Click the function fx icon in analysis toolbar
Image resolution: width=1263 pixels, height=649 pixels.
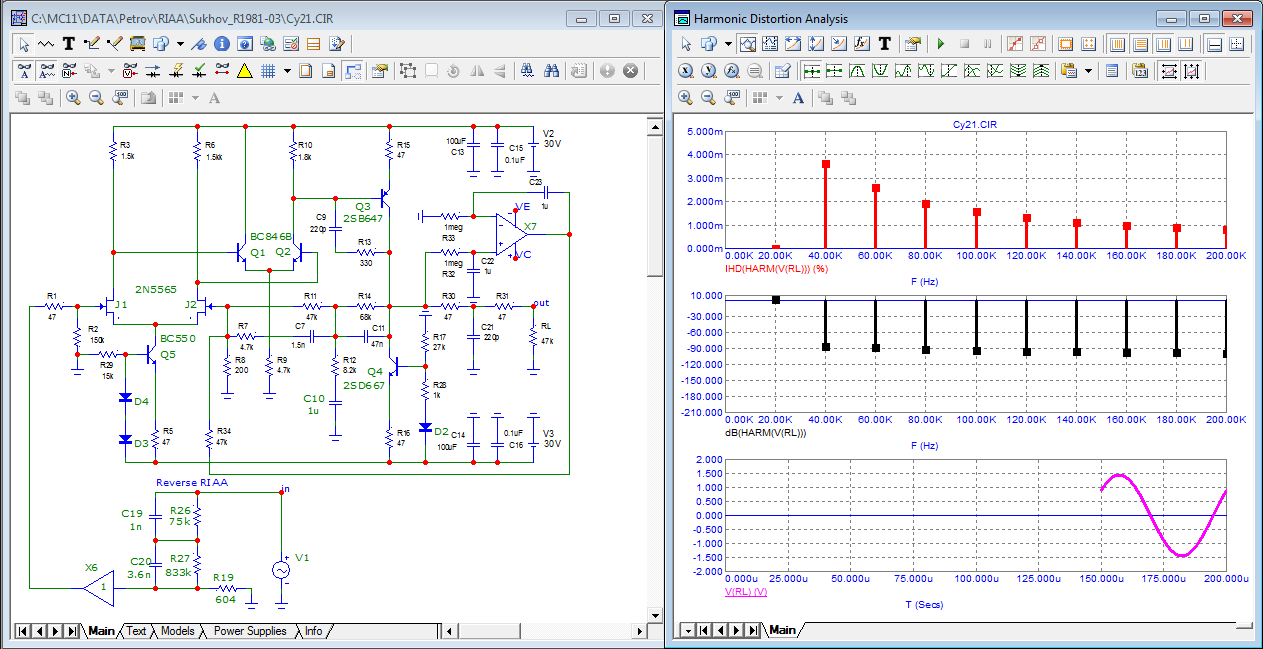[x=861, y=44]
